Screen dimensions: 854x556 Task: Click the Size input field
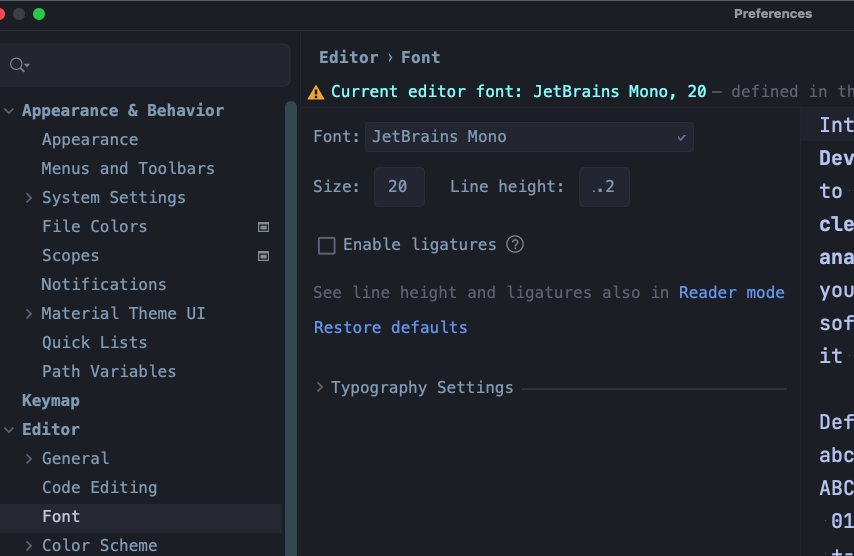[x=399, y=187]
